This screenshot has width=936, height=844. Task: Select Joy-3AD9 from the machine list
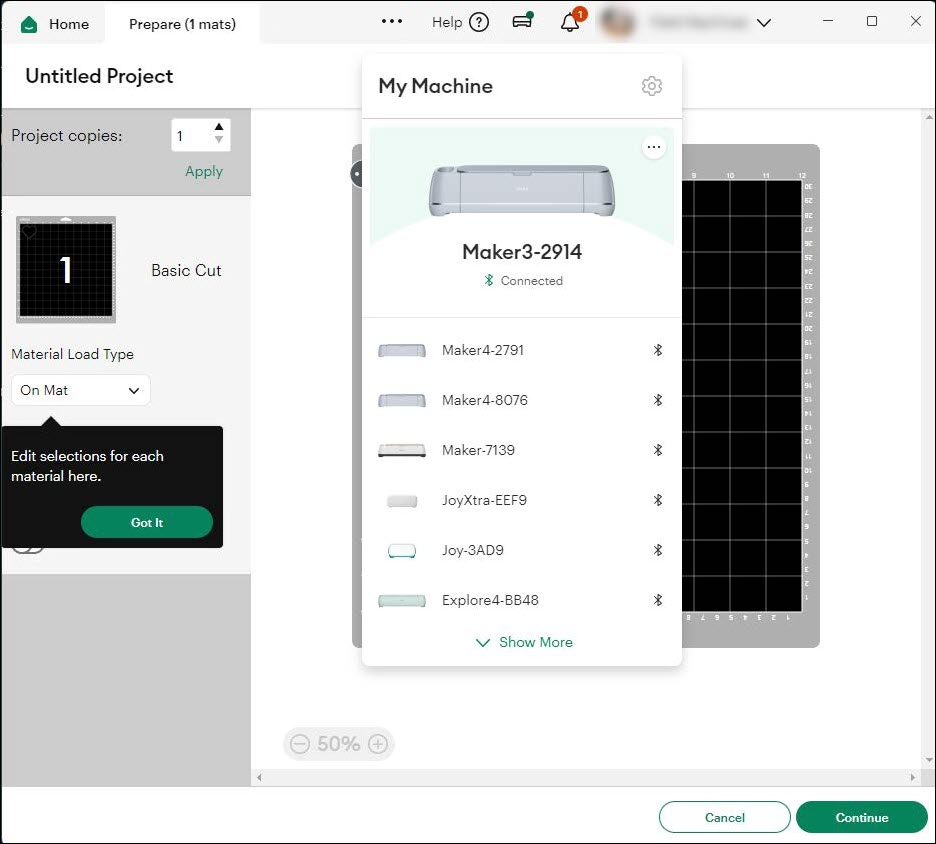point(521,550)
